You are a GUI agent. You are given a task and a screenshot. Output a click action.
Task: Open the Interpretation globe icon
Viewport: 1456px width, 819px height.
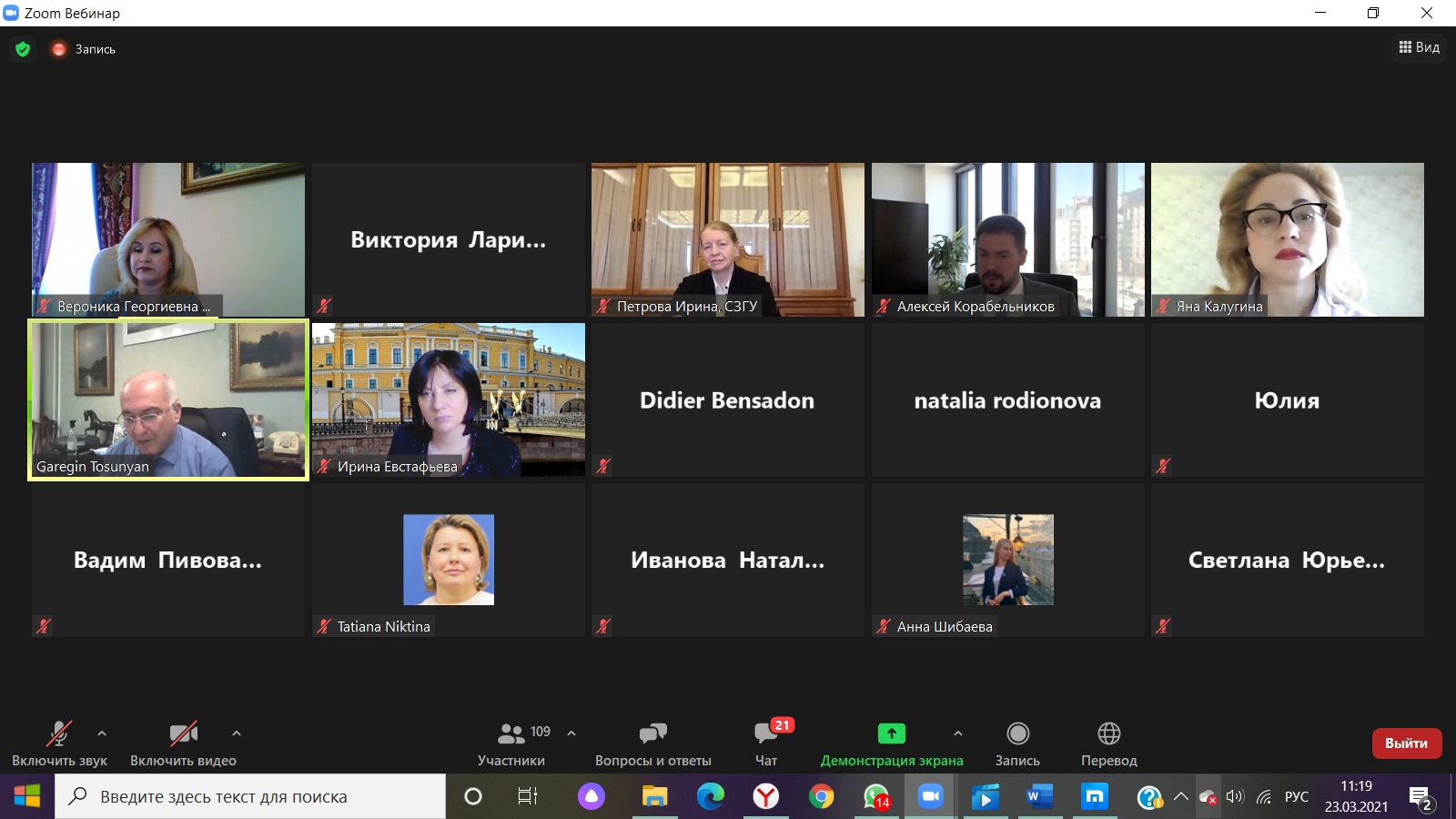[1108, 733]
